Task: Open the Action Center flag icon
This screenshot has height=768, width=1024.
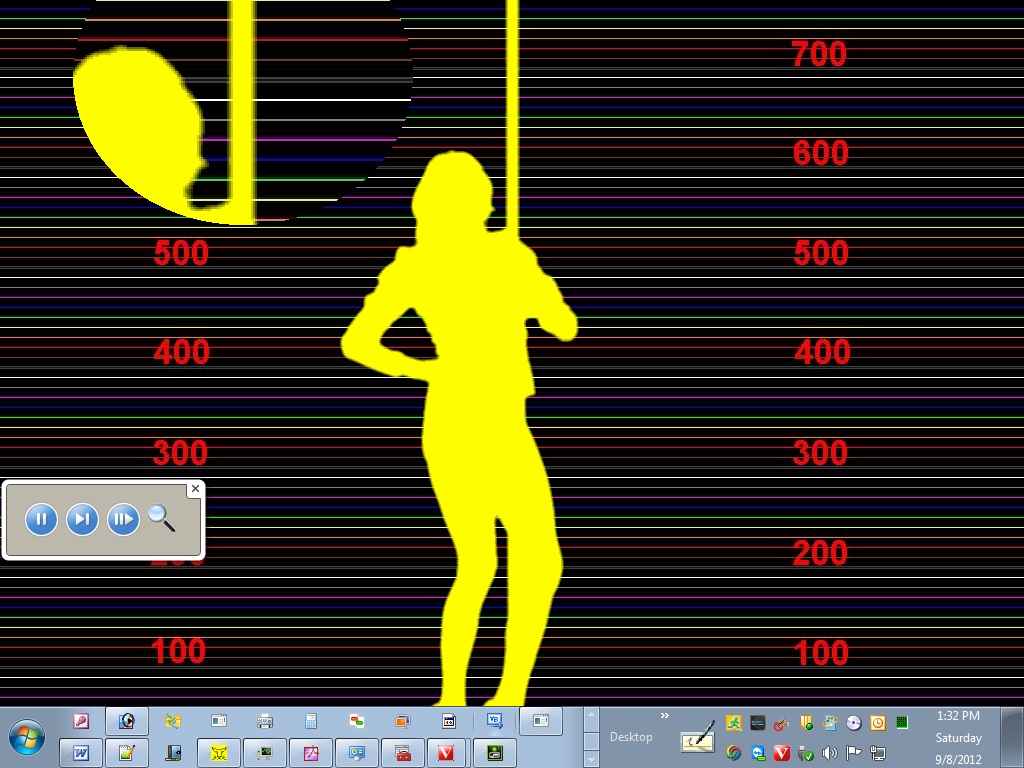Action: point(853,753)
